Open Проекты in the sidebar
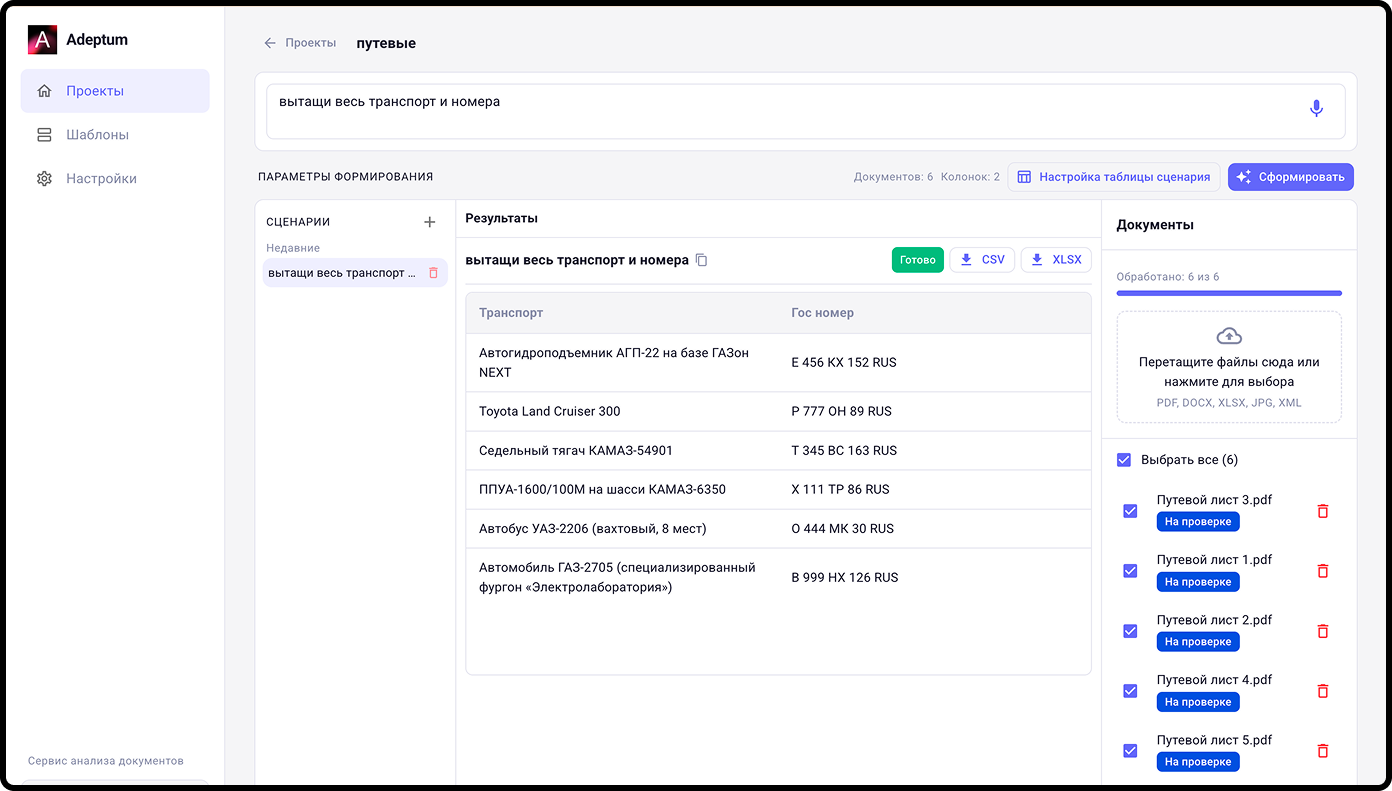The width and height of the screenshot is (1392, 791). [x=115, y=91]
